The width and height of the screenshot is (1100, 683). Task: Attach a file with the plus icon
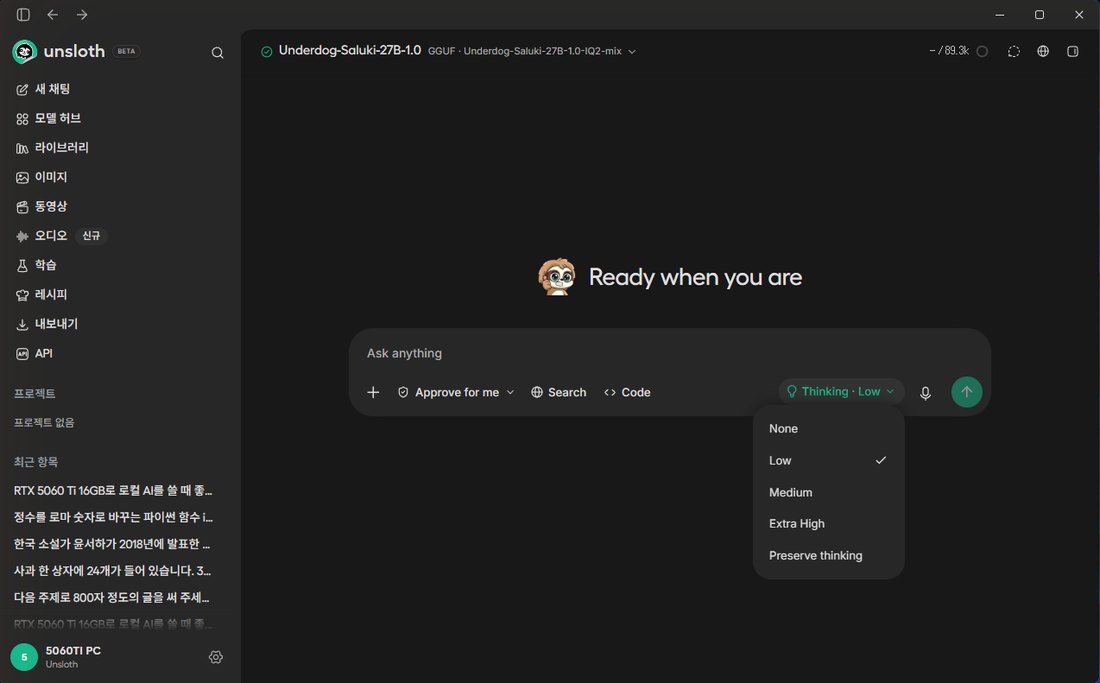[373, 393]
